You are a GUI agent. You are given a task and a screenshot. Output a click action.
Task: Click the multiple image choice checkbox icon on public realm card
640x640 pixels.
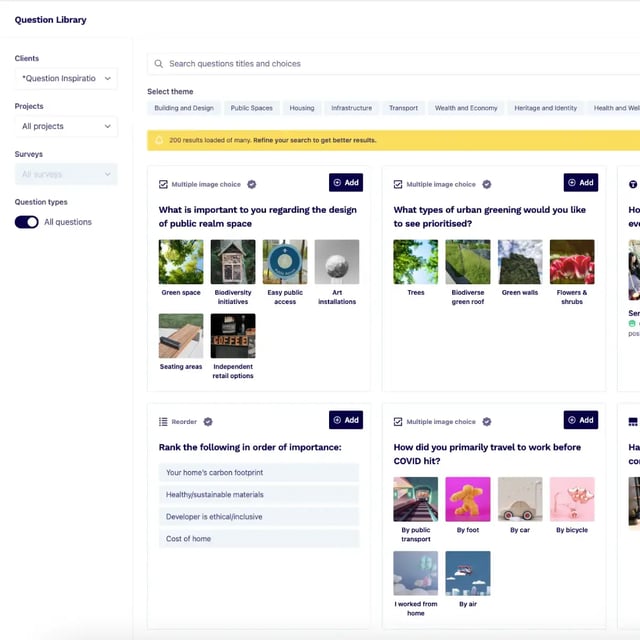pos(164,184)
